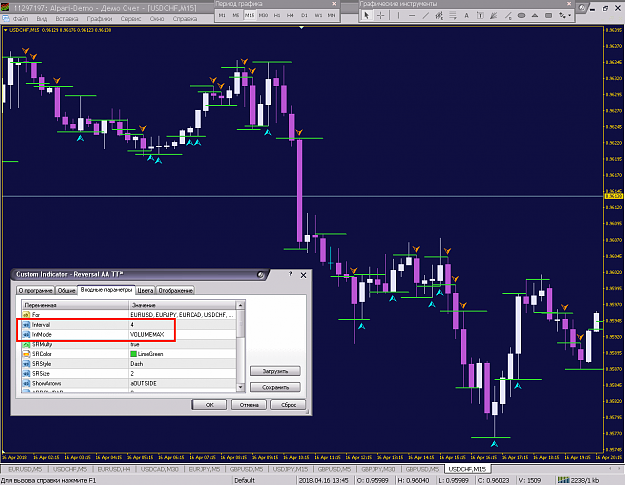
Task: Open the Сервис menu
Action: coord(131,19)
